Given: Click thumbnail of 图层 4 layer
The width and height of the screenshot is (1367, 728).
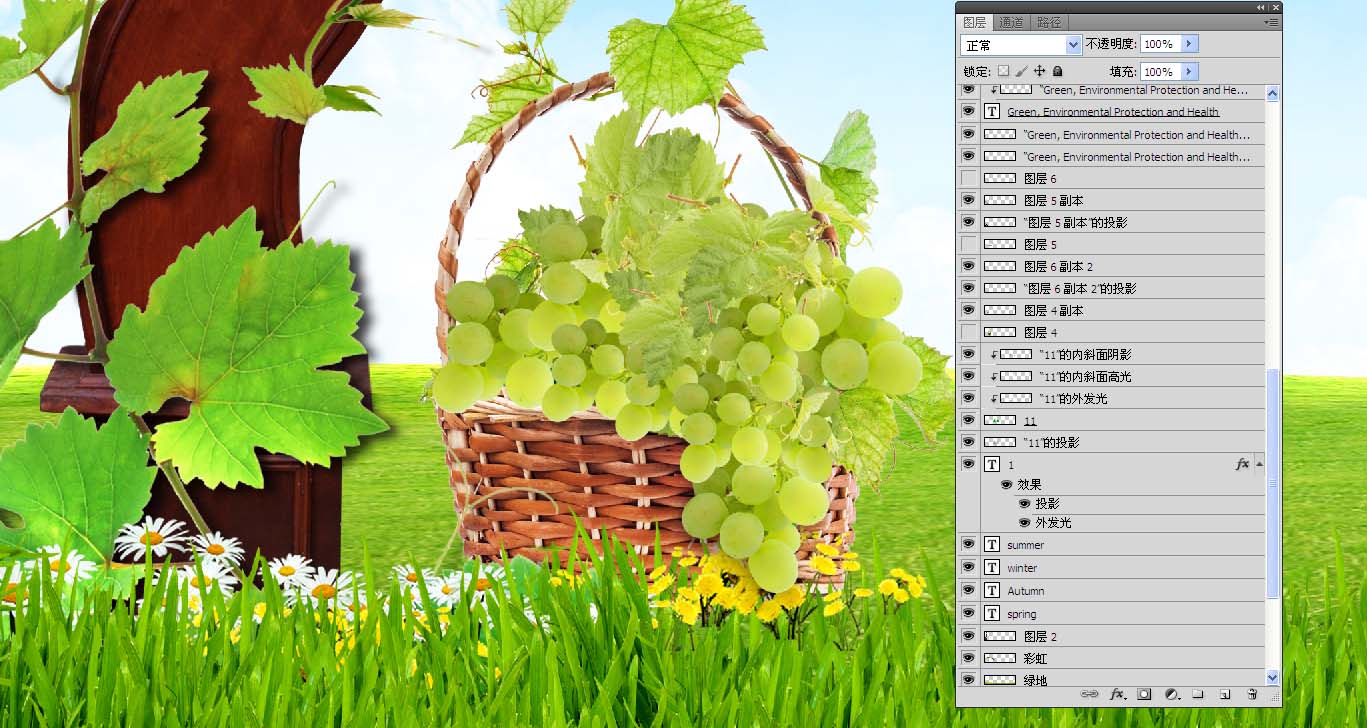Looking at the screenshot, I should point(1000,332).
